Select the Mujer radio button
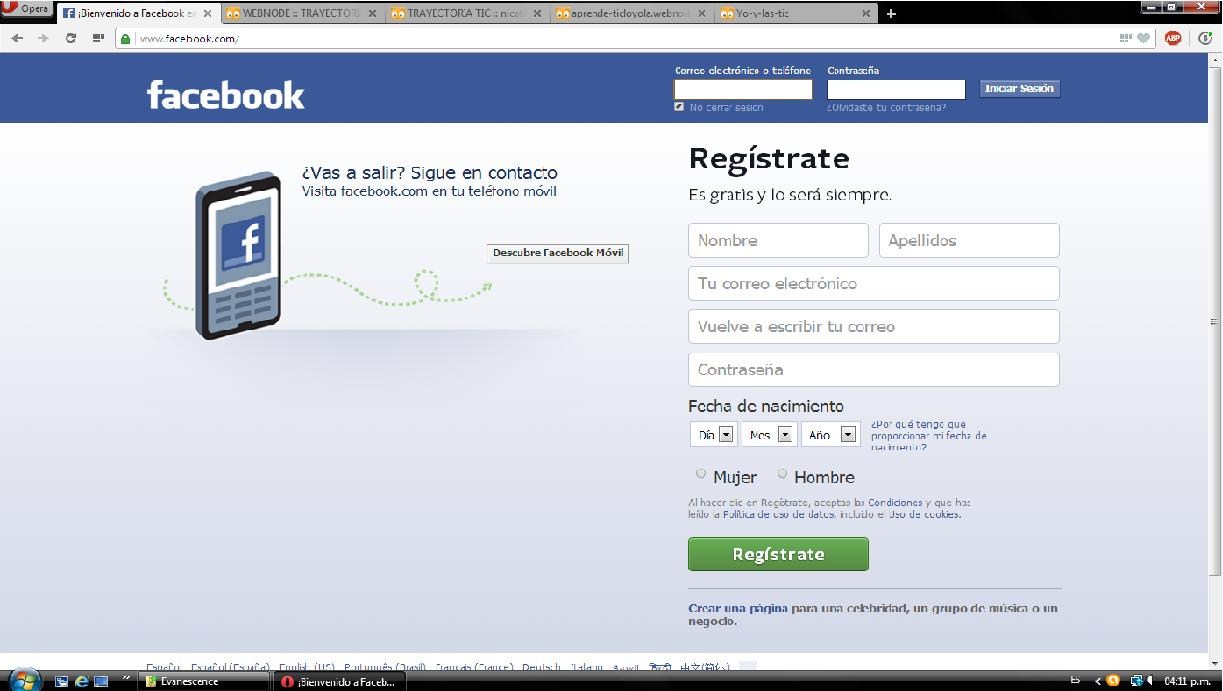The width and height of the screenshot is (1223, 691). [701, 474]
